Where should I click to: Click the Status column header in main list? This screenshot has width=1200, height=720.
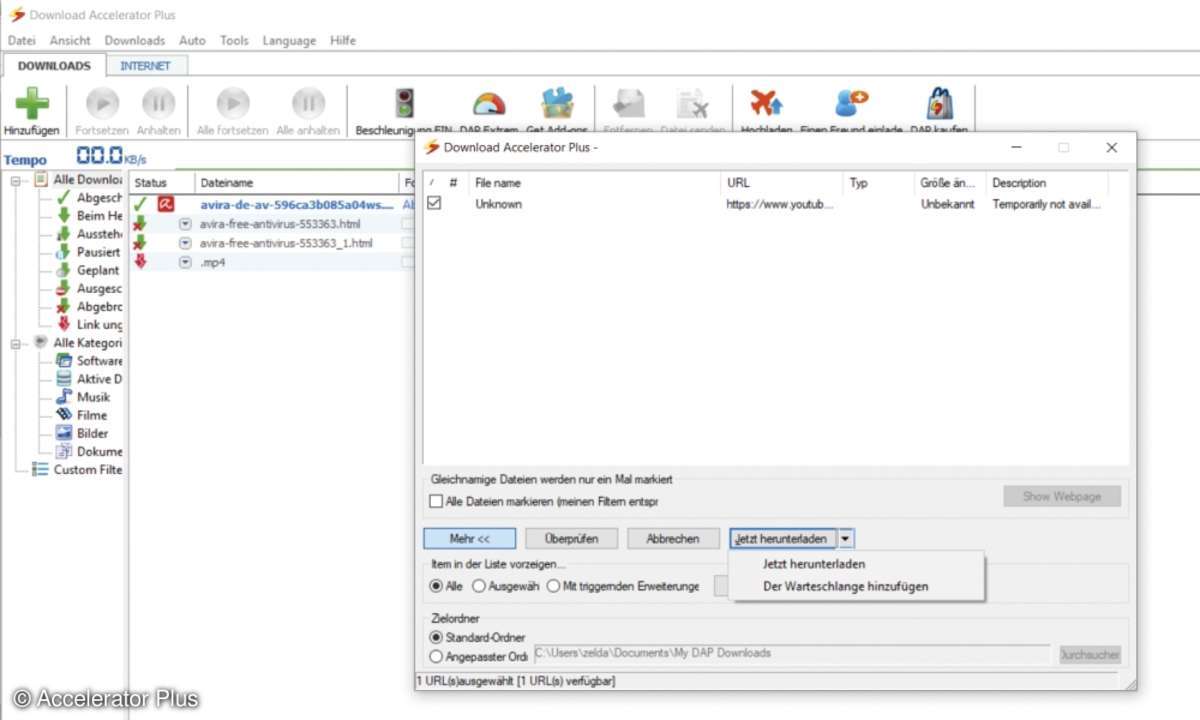tap(162, 183)
